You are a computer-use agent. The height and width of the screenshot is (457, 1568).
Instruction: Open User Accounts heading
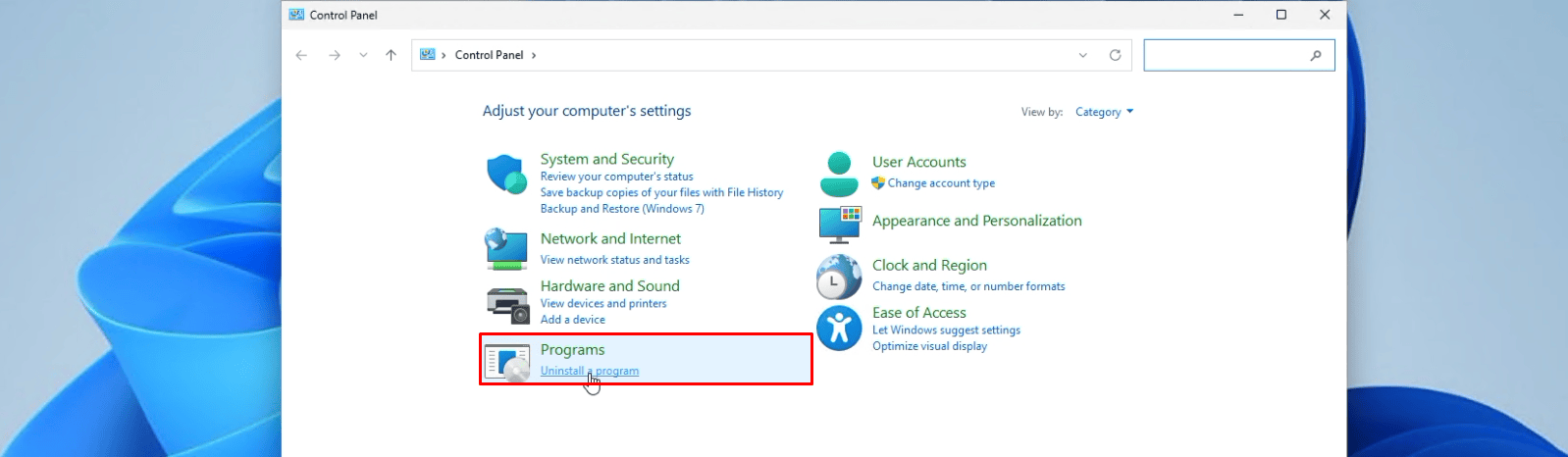coord(919,162)
